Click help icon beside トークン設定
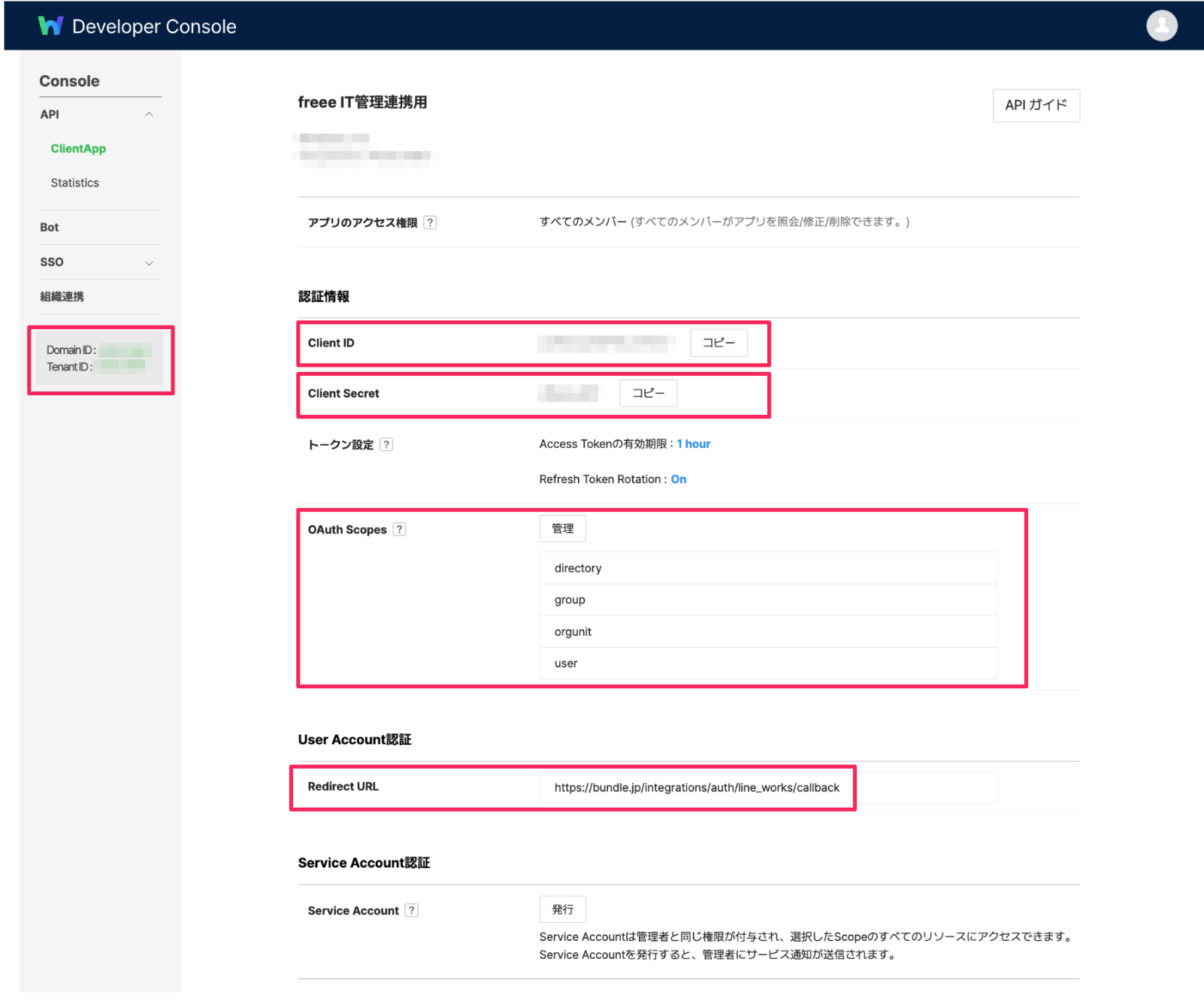The image size is (1204, 1001). (386, 444)
